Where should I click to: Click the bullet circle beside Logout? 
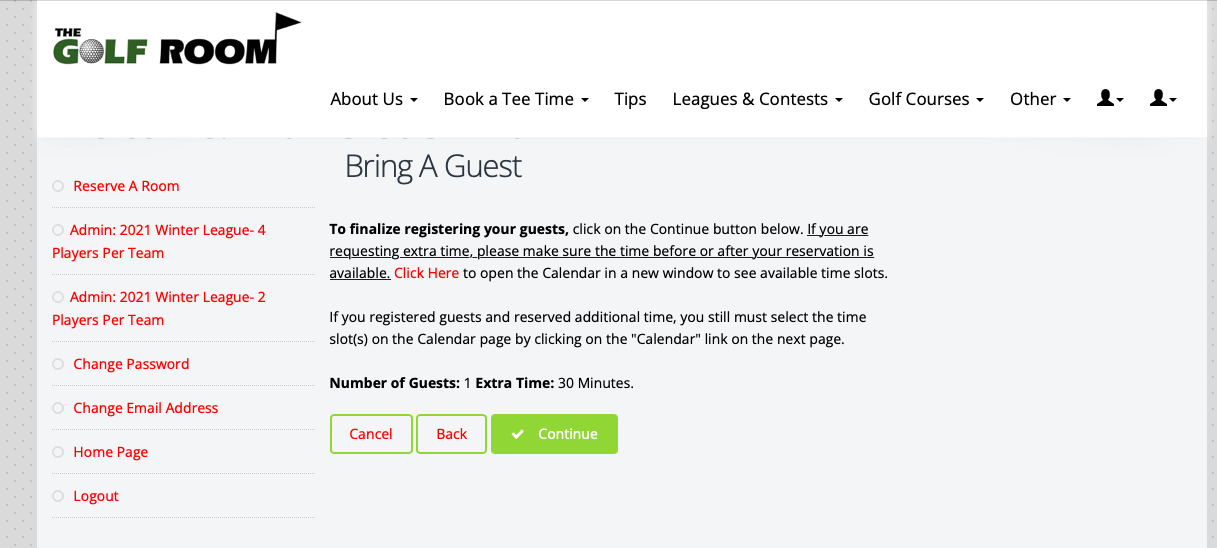58,496
